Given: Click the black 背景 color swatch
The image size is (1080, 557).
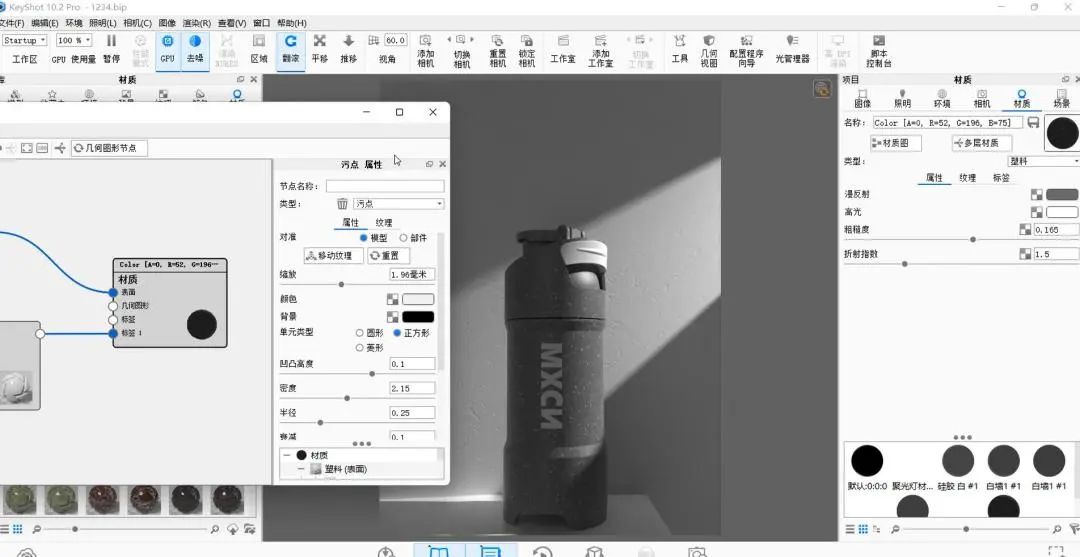Looking at the screenshot, I should coord(418,317).
